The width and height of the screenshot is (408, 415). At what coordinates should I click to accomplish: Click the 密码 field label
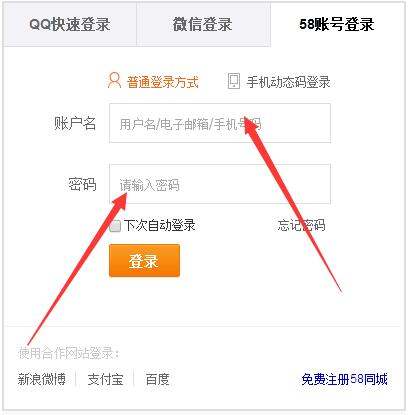[x=82, y=184]
